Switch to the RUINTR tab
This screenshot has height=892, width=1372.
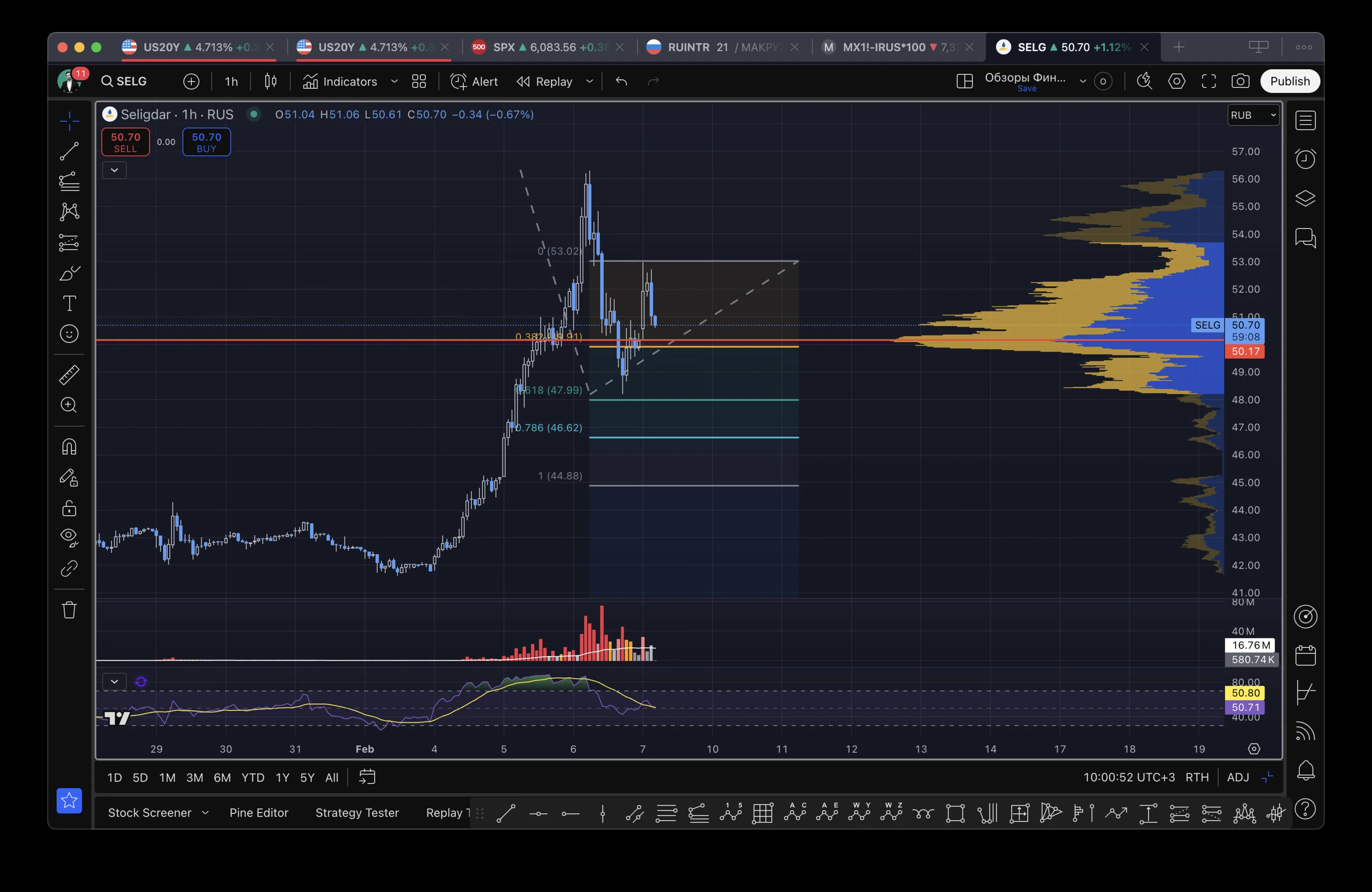(x=724, y=47)
